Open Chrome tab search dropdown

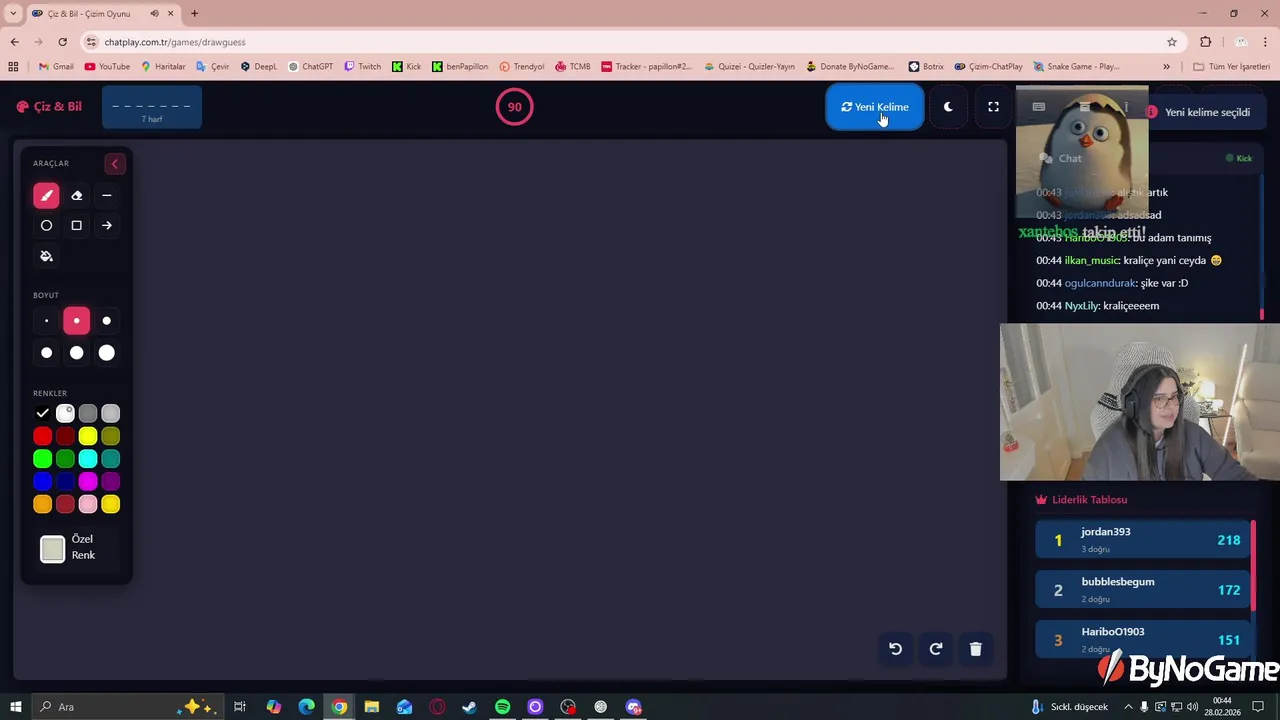13,14
